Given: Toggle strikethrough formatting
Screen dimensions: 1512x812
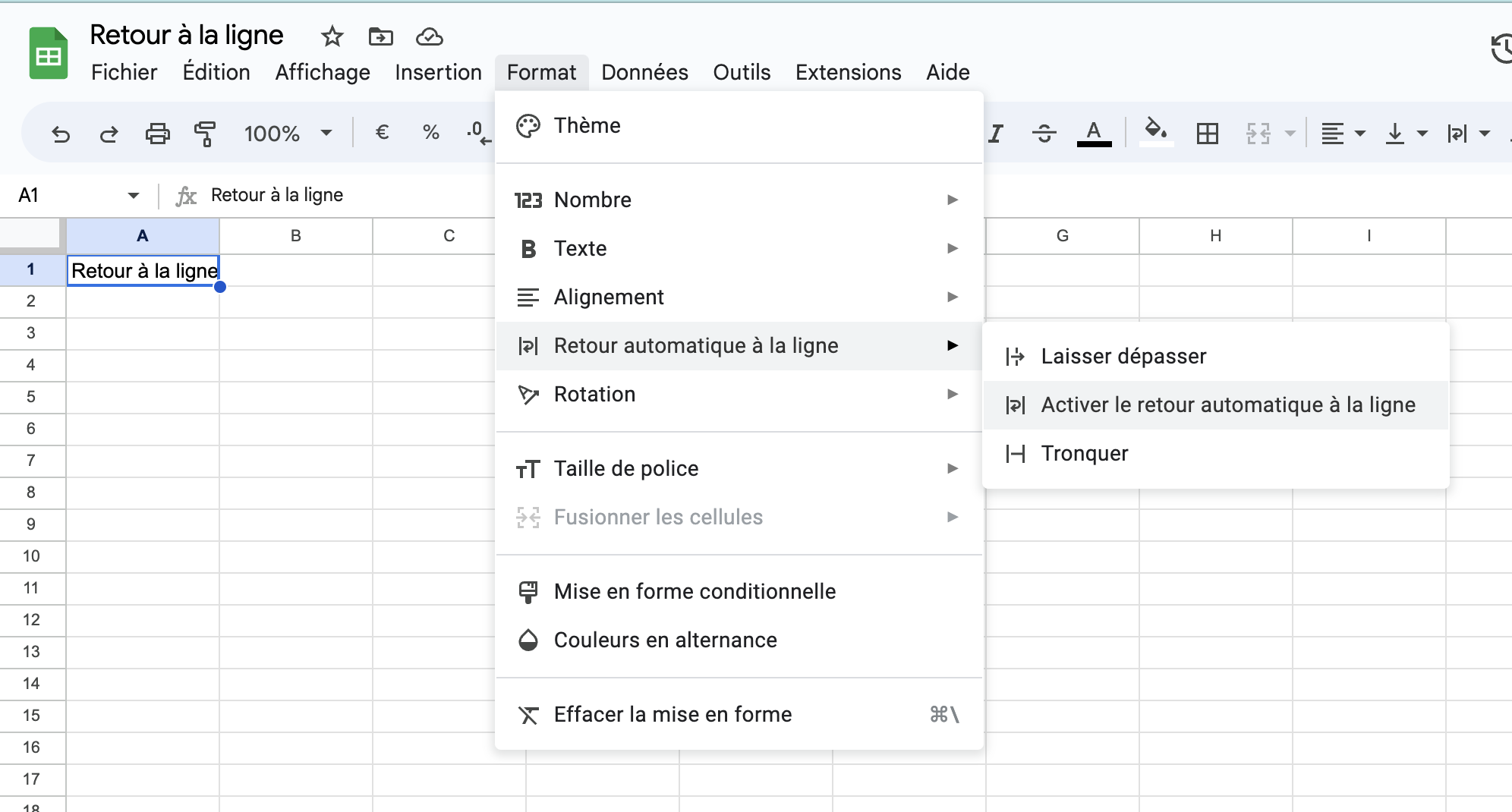Looking at the screenshot, I should (x=1045, y=133).
